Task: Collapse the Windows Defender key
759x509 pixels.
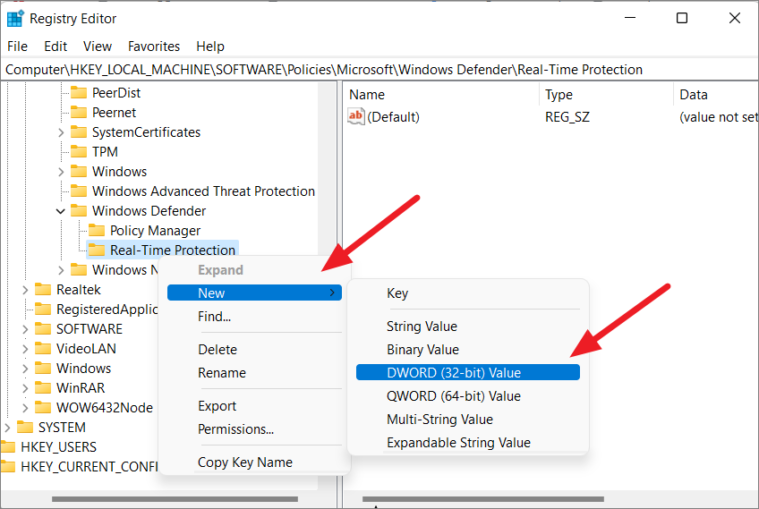Action: coord(61,211)
